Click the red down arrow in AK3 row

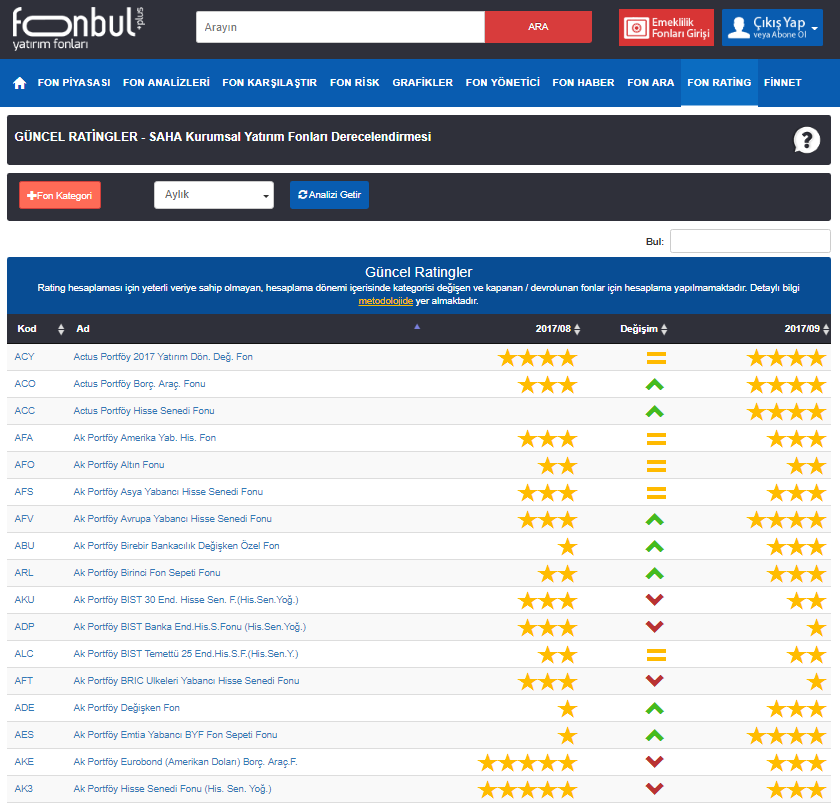tap(655, 789)
